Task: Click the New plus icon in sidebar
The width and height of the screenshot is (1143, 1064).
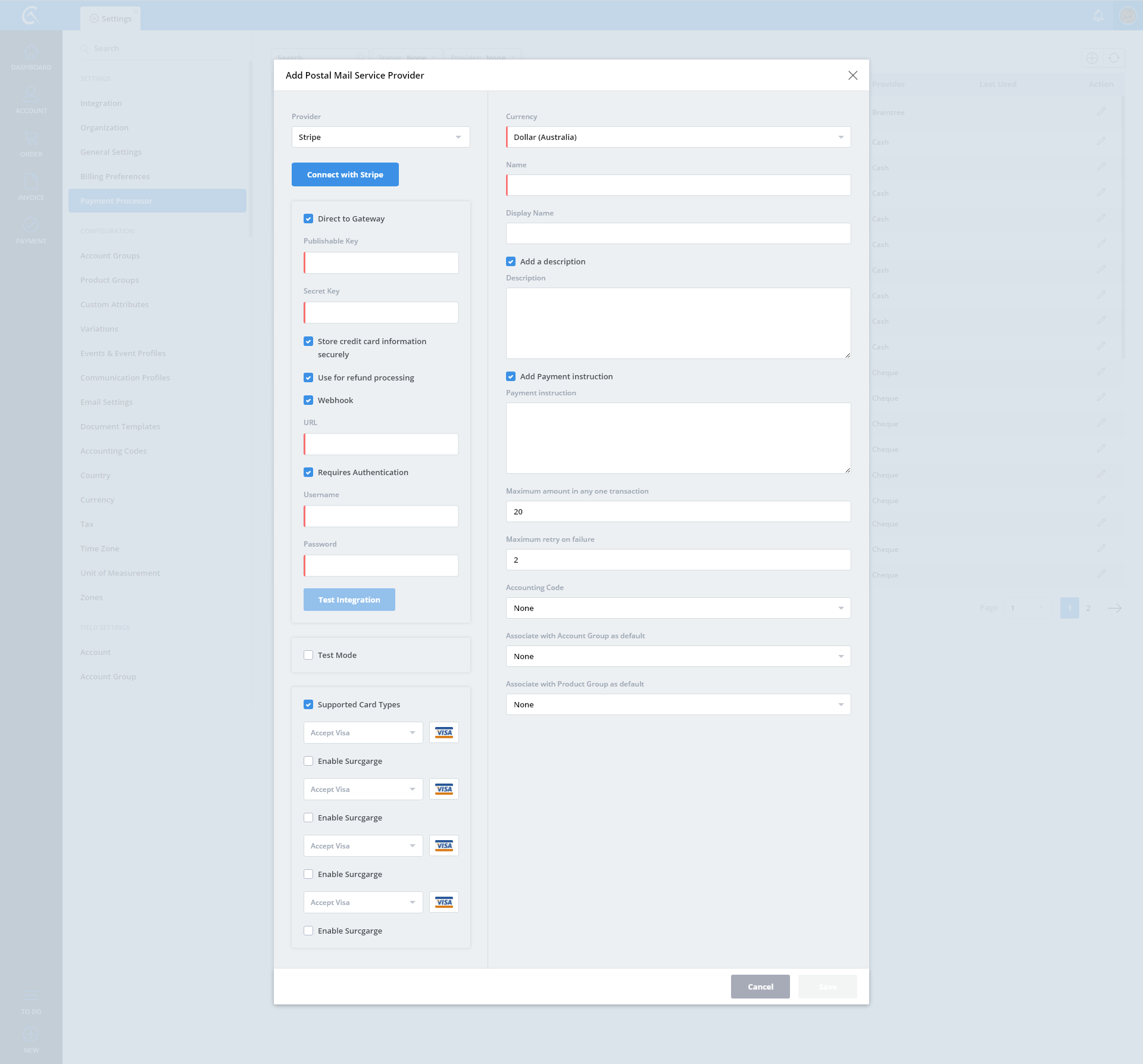Action: [x=31, y=1034]
